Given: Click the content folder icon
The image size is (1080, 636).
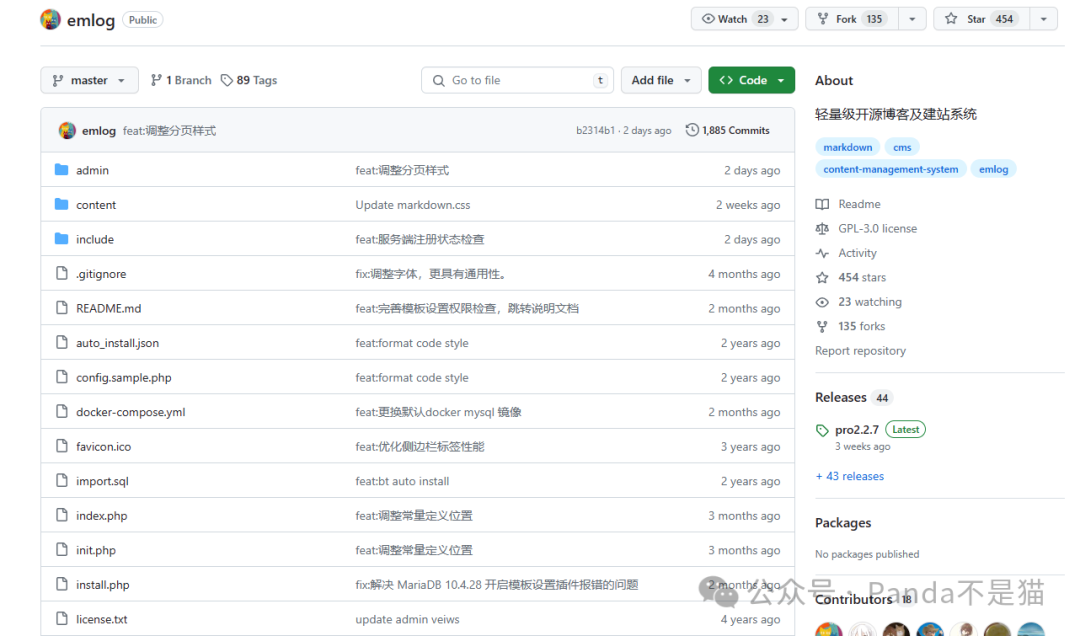Looking at the screenshot, I should (61, 204).
